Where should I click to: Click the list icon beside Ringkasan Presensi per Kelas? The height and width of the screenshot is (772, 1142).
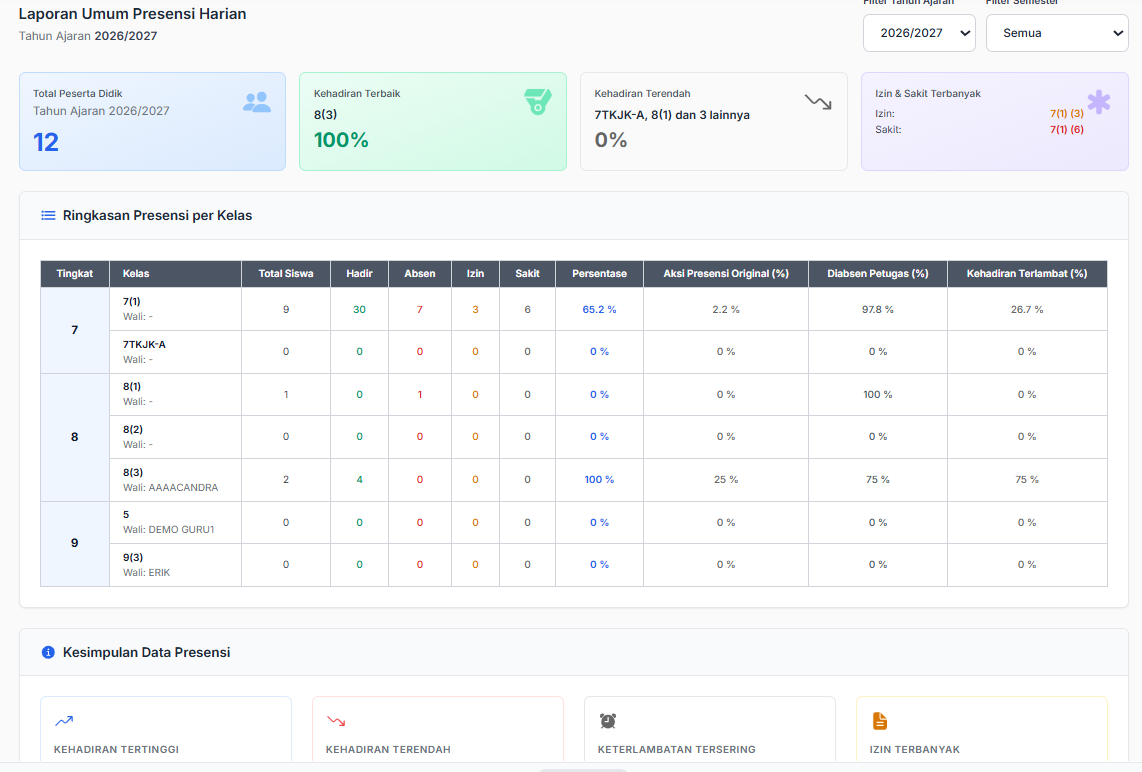pos(48,216)
